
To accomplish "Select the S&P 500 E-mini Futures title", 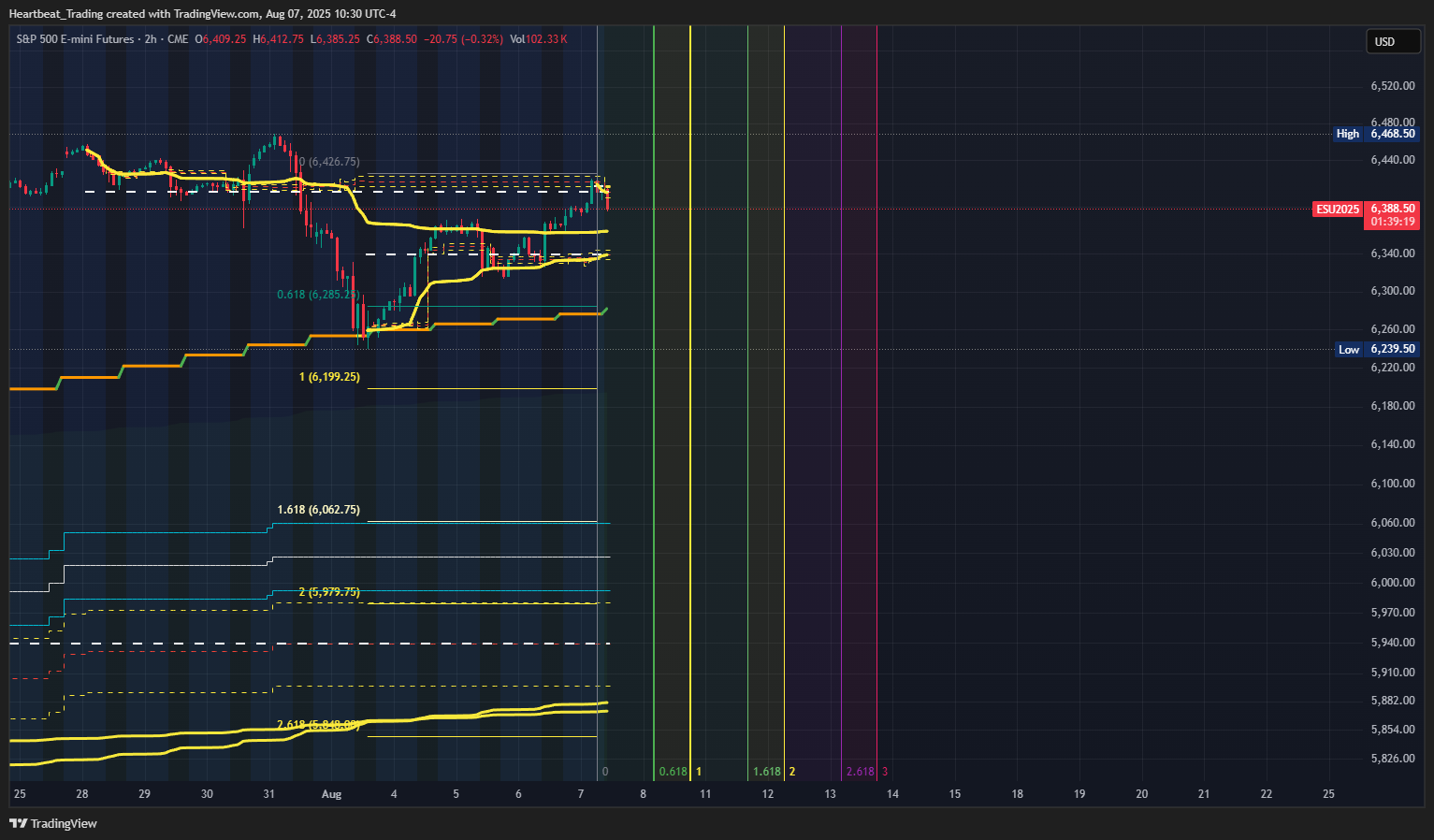I will click(76, 39).
